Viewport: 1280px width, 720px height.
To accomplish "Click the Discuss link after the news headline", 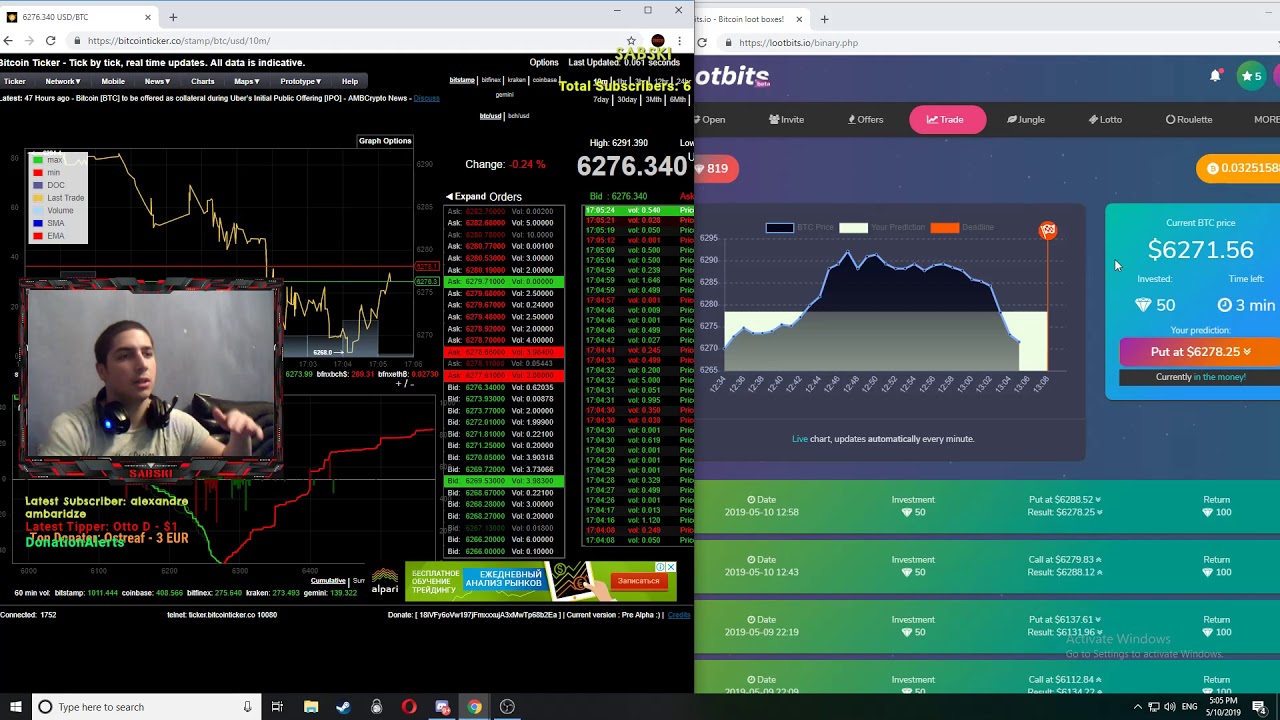I will 426,98.
